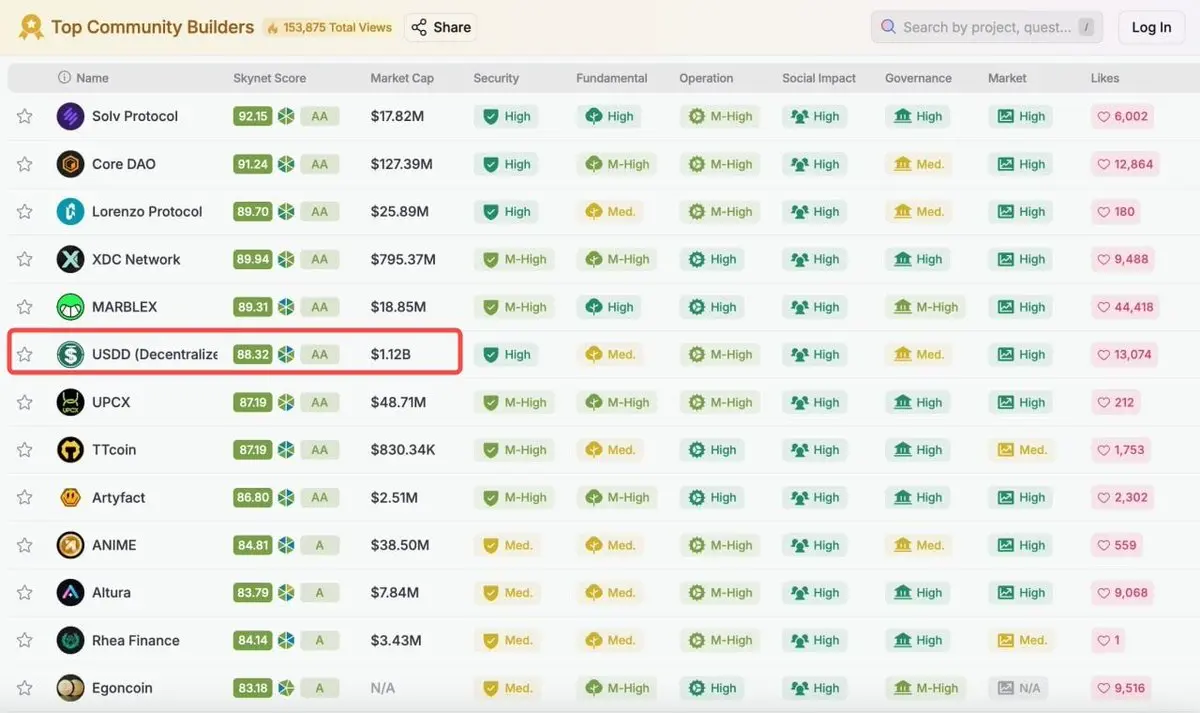1200x713 pixels.
Task: Click ANIME's Med. Security rating
Action: [x=508, y=545]
